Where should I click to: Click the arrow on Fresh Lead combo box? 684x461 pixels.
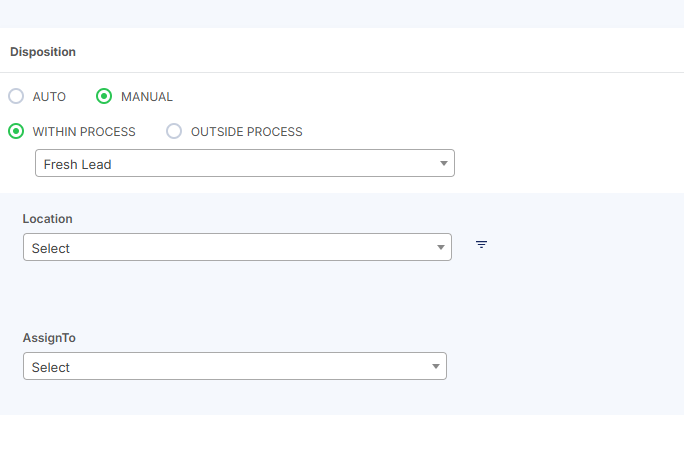(443, 164)
